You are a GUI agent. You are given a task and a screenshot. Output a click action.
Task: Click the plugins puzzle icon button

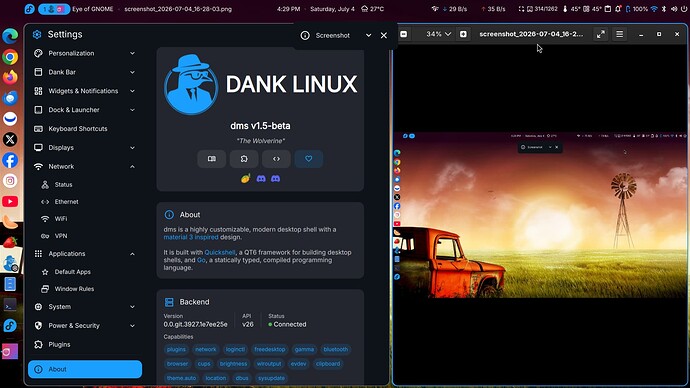tap(244, 159)
